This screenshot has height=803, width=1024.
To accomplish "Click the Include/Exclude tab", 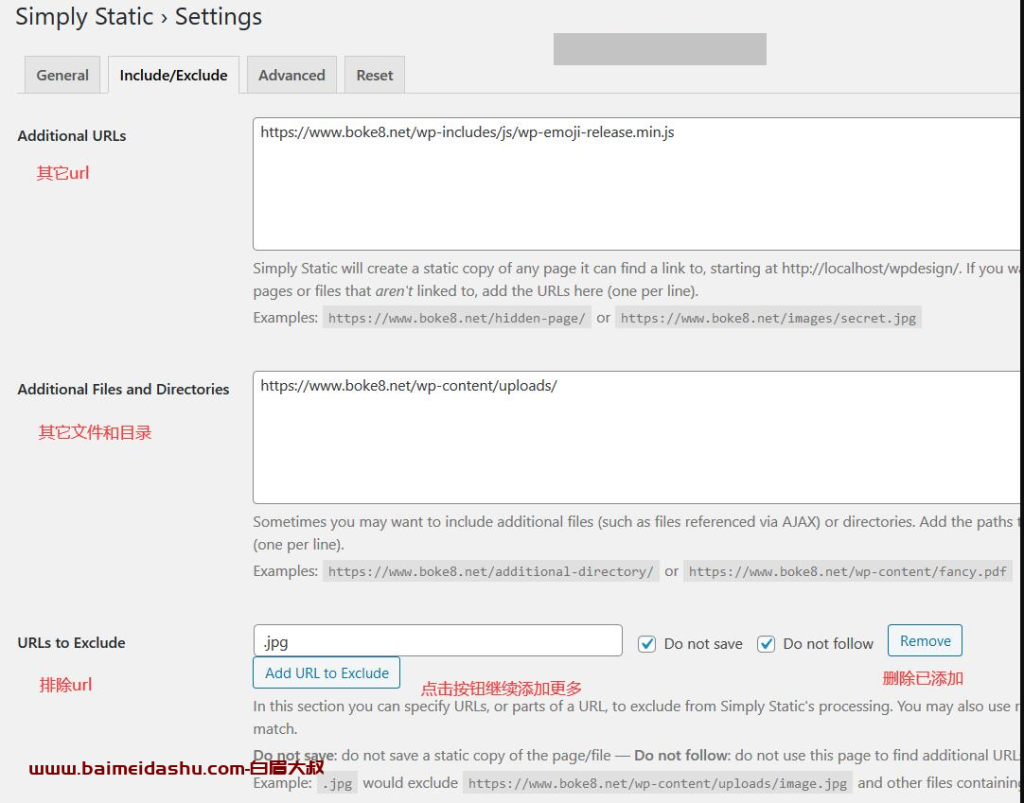I will point(173,74).
